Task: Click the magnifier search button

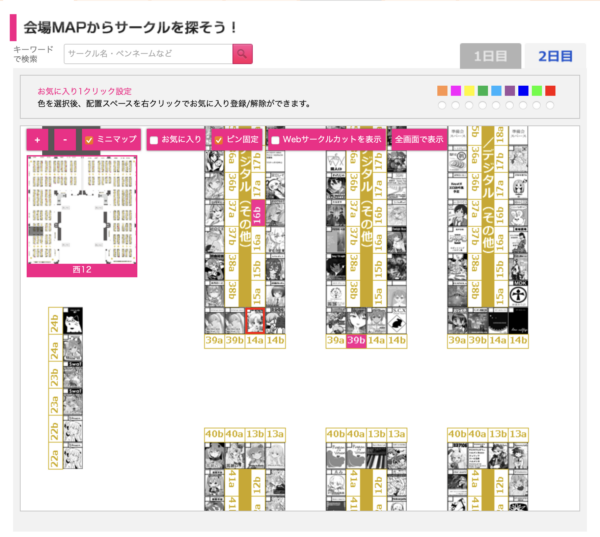Action: [242, 54]
